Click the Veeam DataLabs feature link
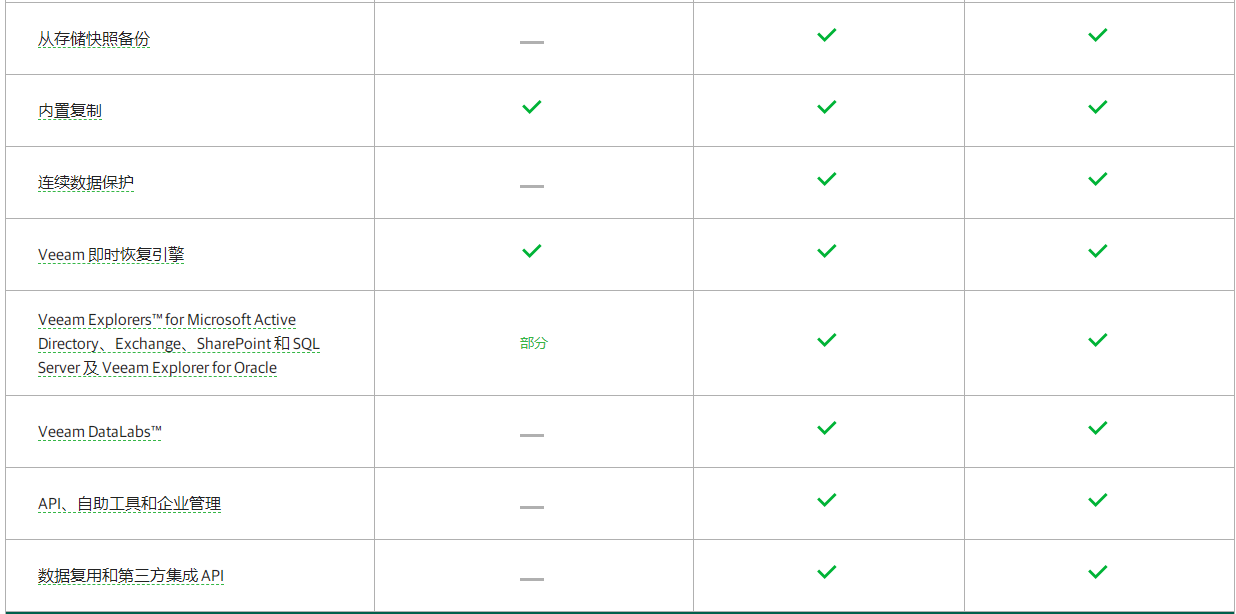Screen dimensions: 1236x614 coord(100,432)
